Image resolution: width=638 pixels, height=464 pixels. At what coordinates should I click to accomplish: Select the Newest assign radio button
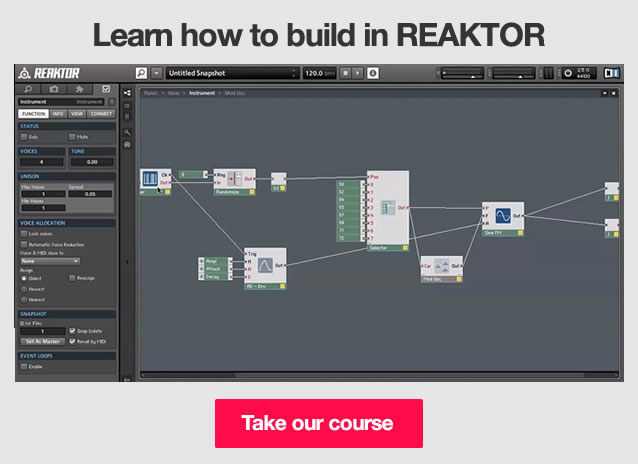tap(24, 289)
